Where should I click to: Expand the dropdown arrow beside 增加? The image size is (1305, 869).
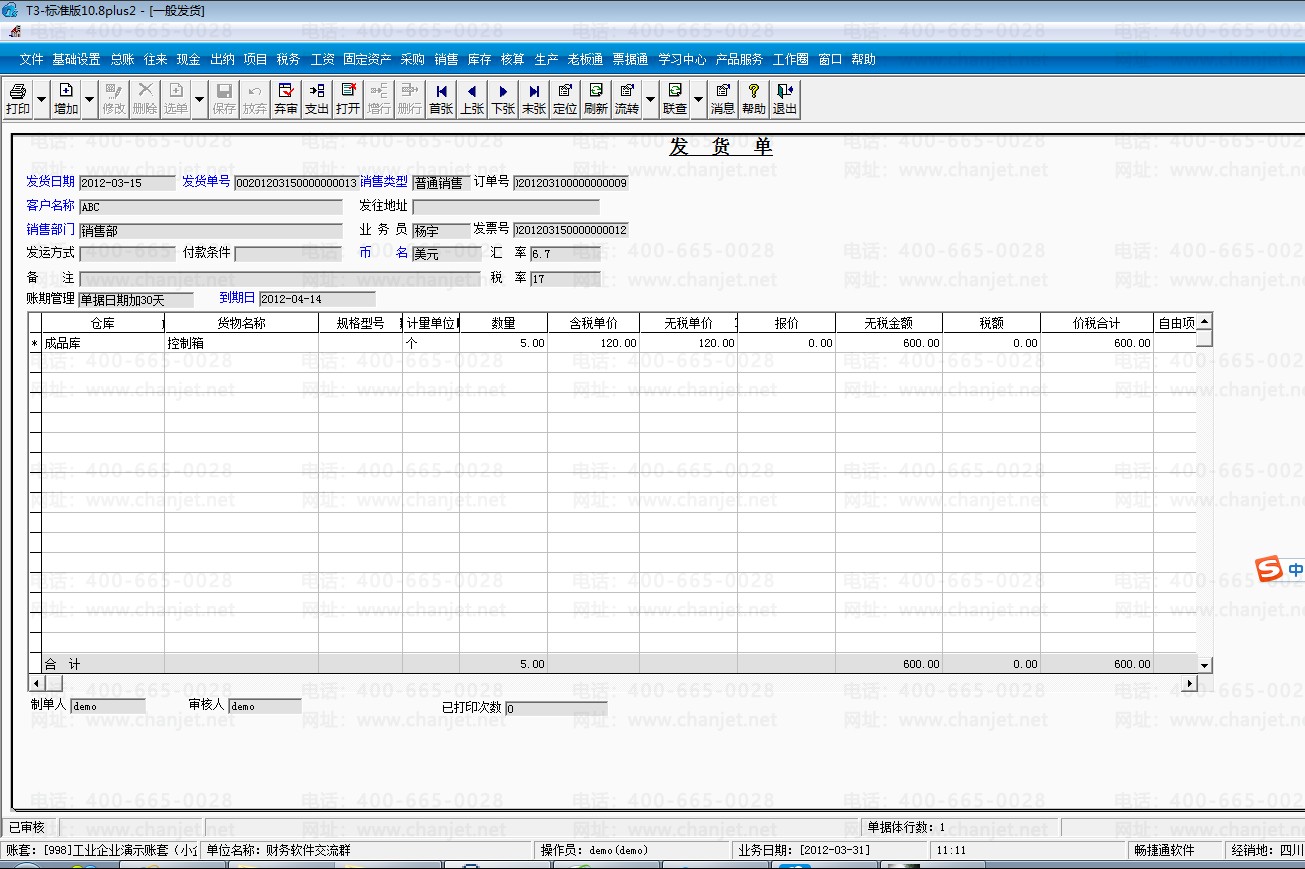coord(90,99)
